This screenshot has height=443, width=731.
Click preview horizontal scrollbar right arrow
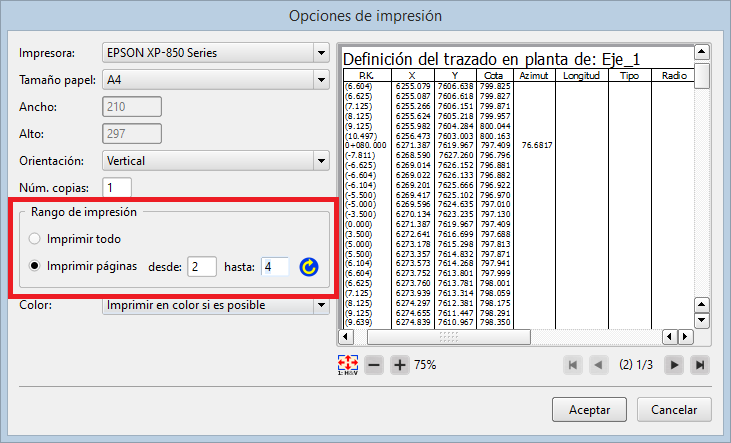pos(685,337)
